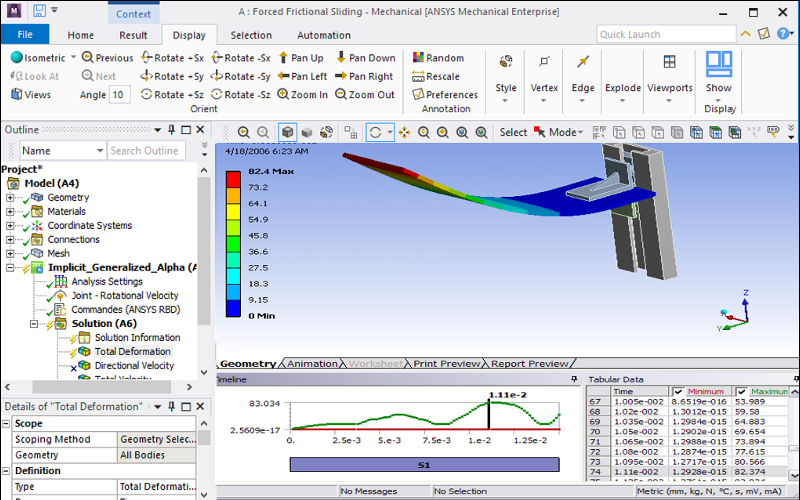This screenshot has height=500, width=800.
Task: Open annotation Preferences
Action: click(x=445, y=94)
